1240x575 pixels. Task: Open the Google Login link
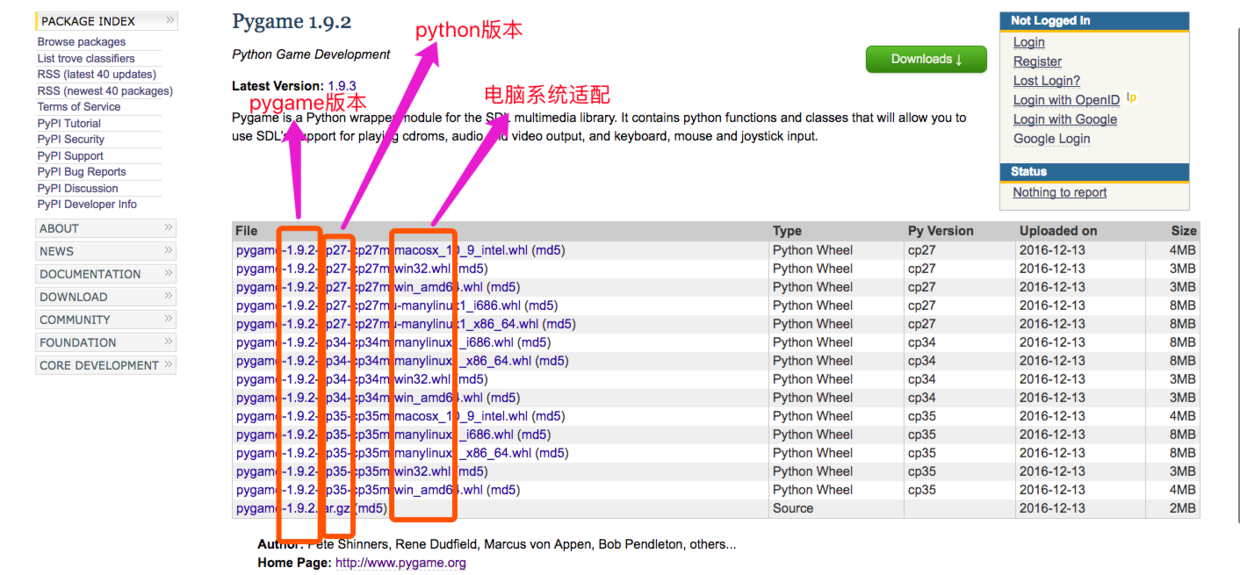(1051, 138)
